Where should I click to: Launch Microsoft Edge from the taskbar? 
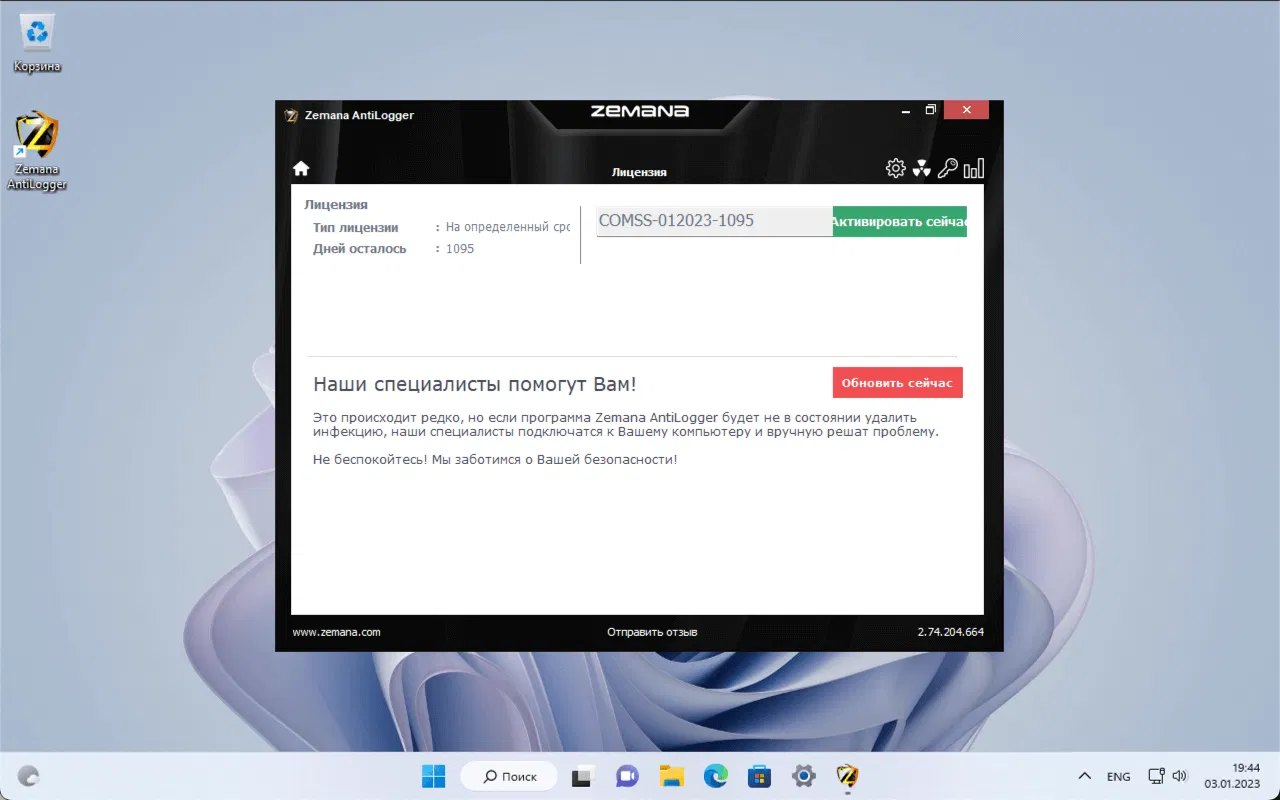tap(715, 776)
